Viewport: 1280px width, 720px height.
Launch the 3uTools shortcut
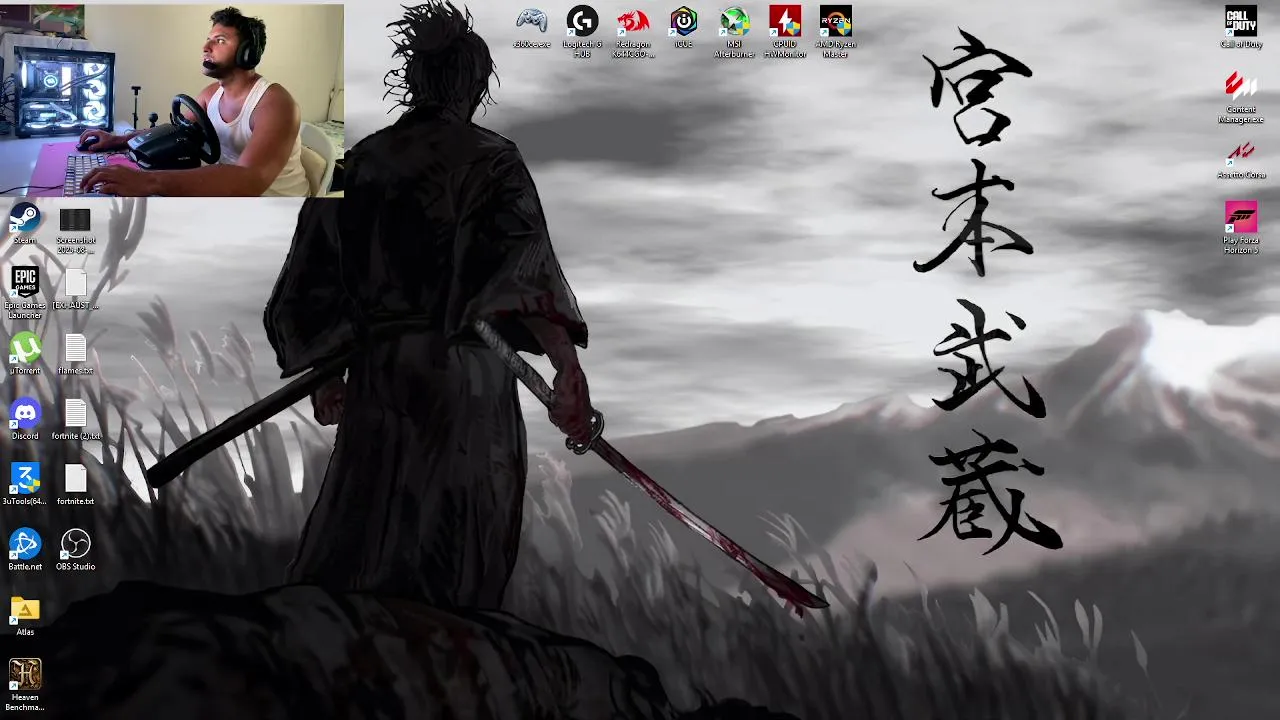pos(25,485)
